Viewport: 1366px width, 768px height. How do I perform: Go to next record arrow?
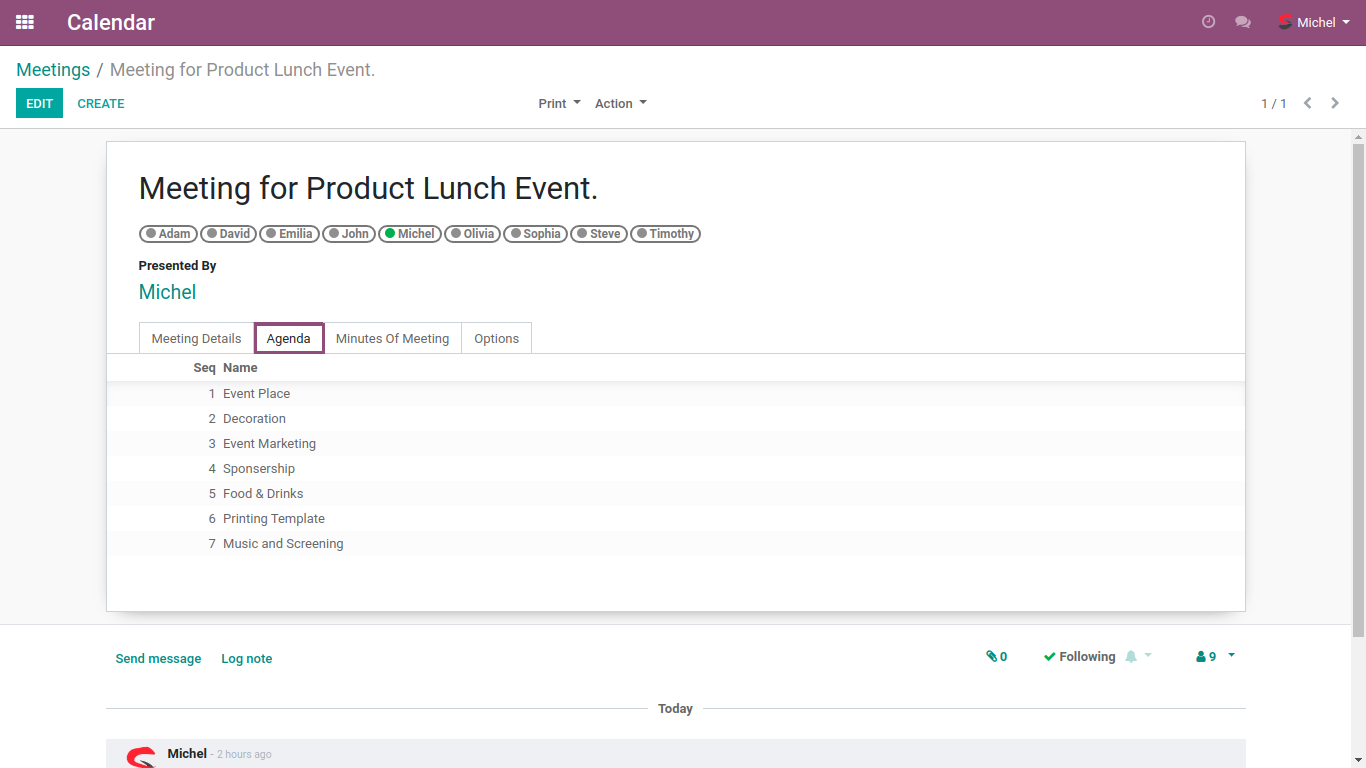1335,103
